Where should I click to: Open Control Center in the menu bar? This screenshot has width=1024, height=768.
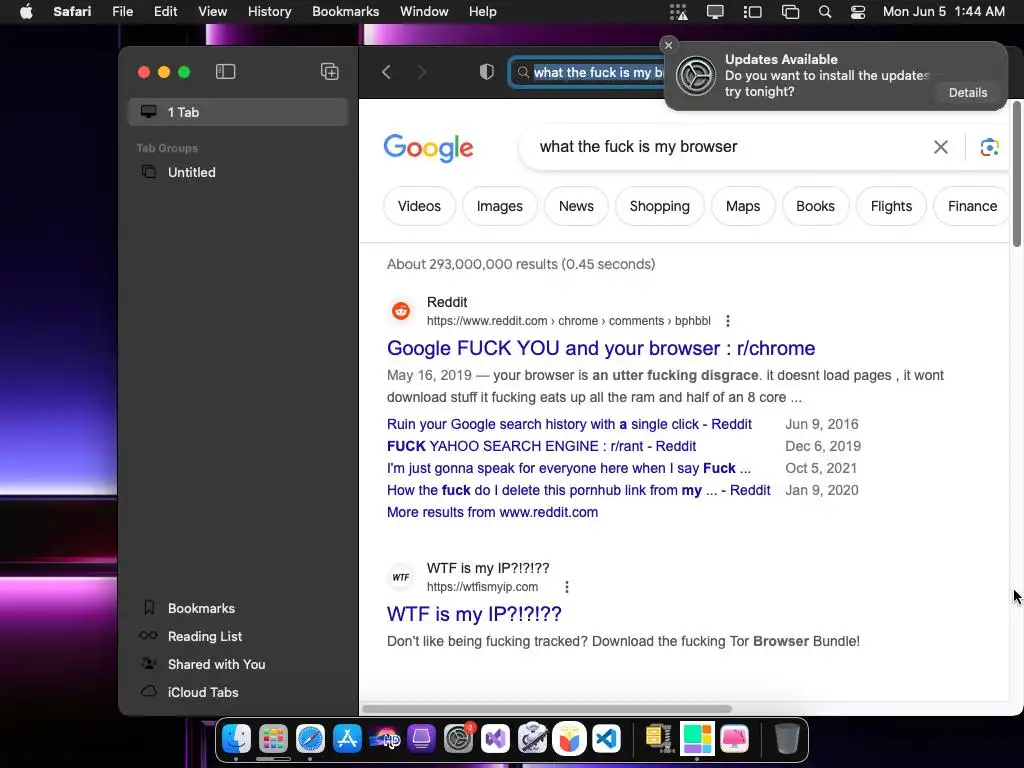(x=857, y=12)
